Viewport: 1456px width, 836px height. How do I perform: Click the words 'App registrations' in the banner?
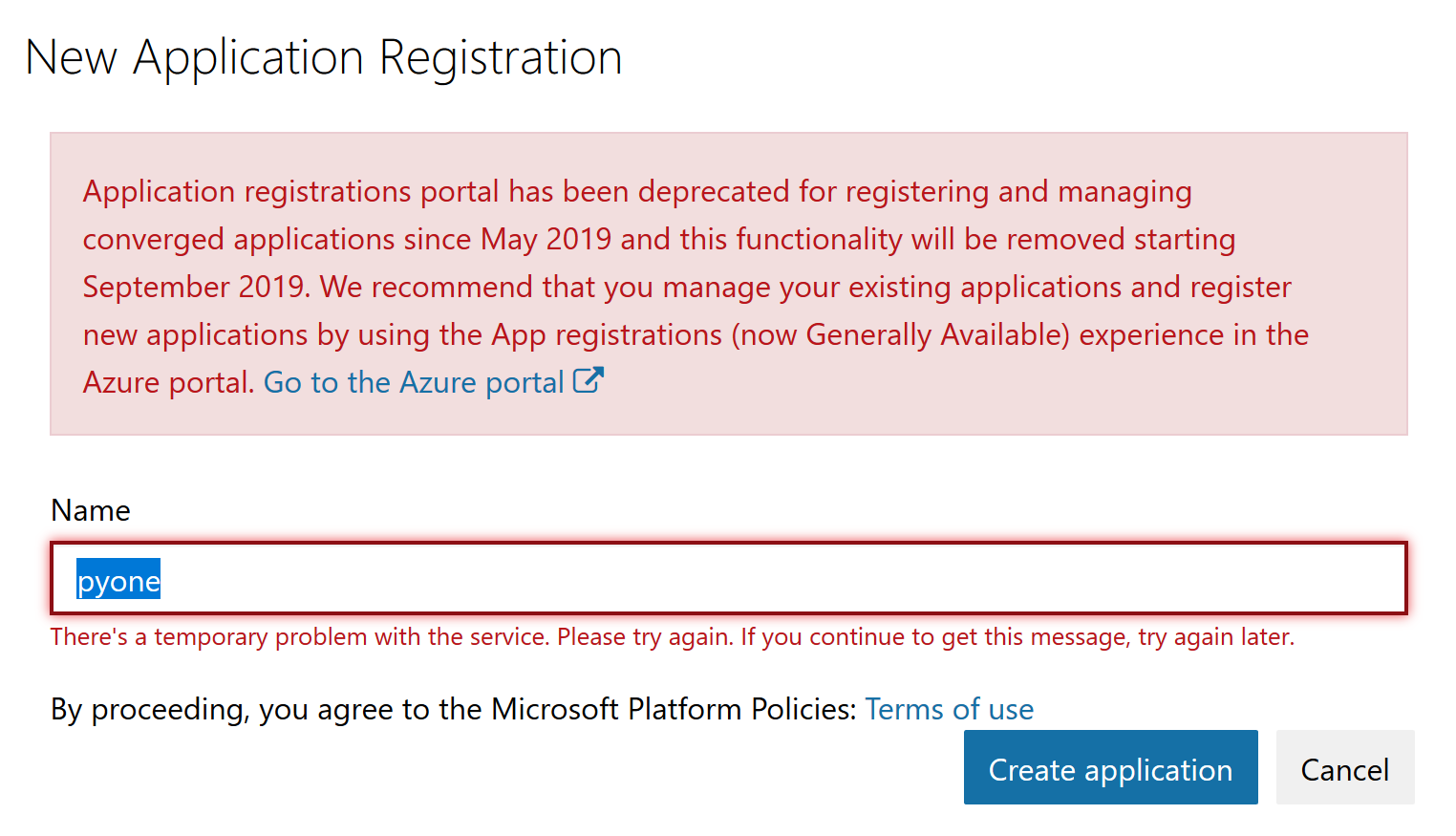coord(607,335)
